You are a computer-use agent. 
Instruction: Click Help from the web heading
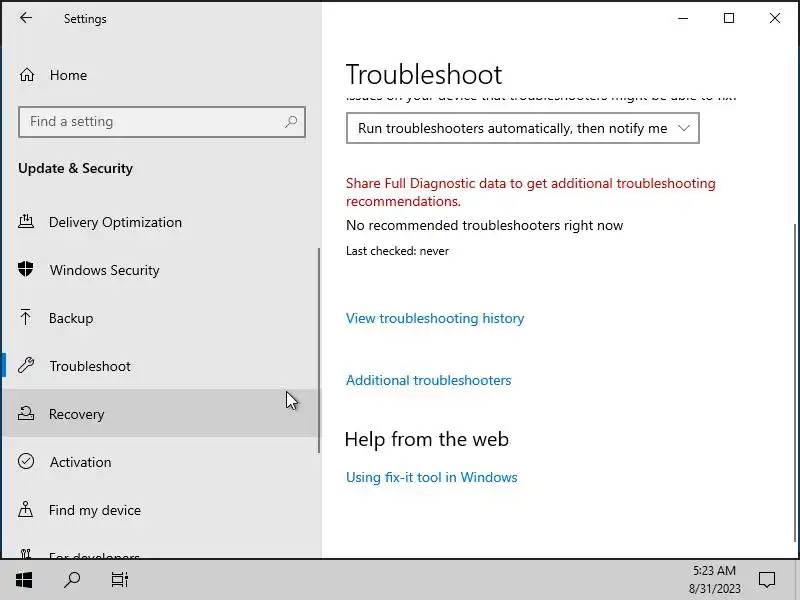tap(427, 439)
